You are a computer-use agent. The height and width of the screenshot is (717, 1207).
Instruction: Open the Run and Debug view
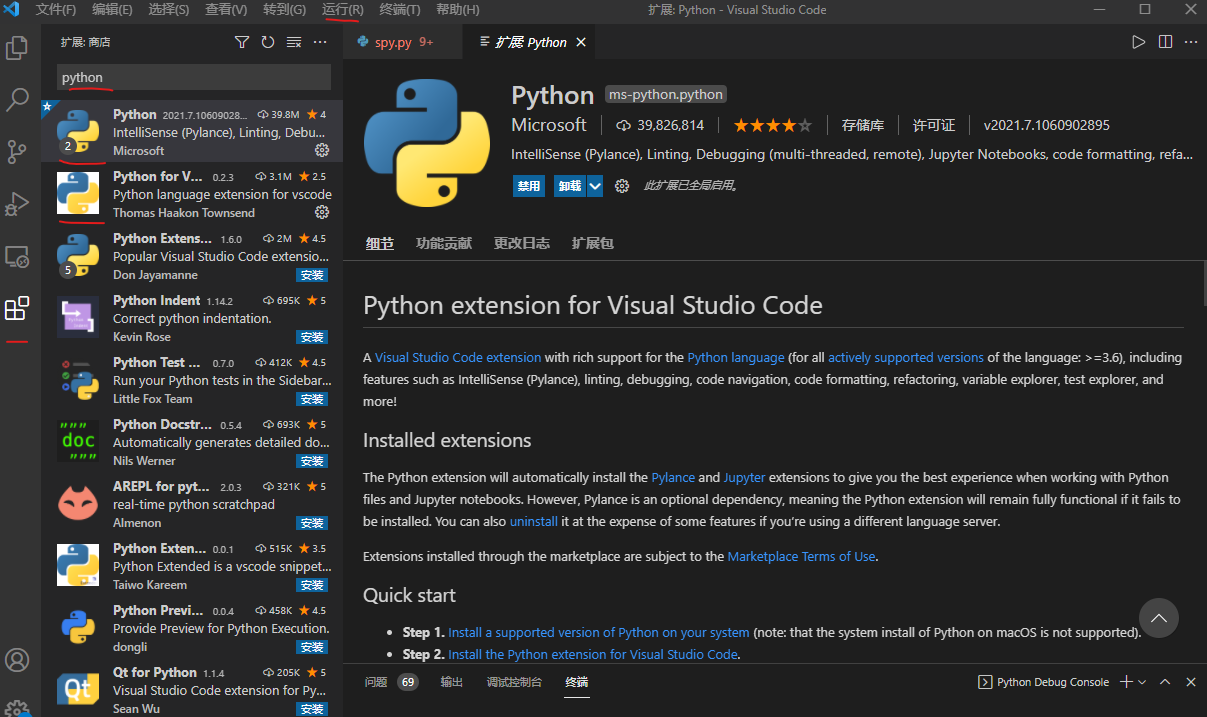click(x=17, y=204)
